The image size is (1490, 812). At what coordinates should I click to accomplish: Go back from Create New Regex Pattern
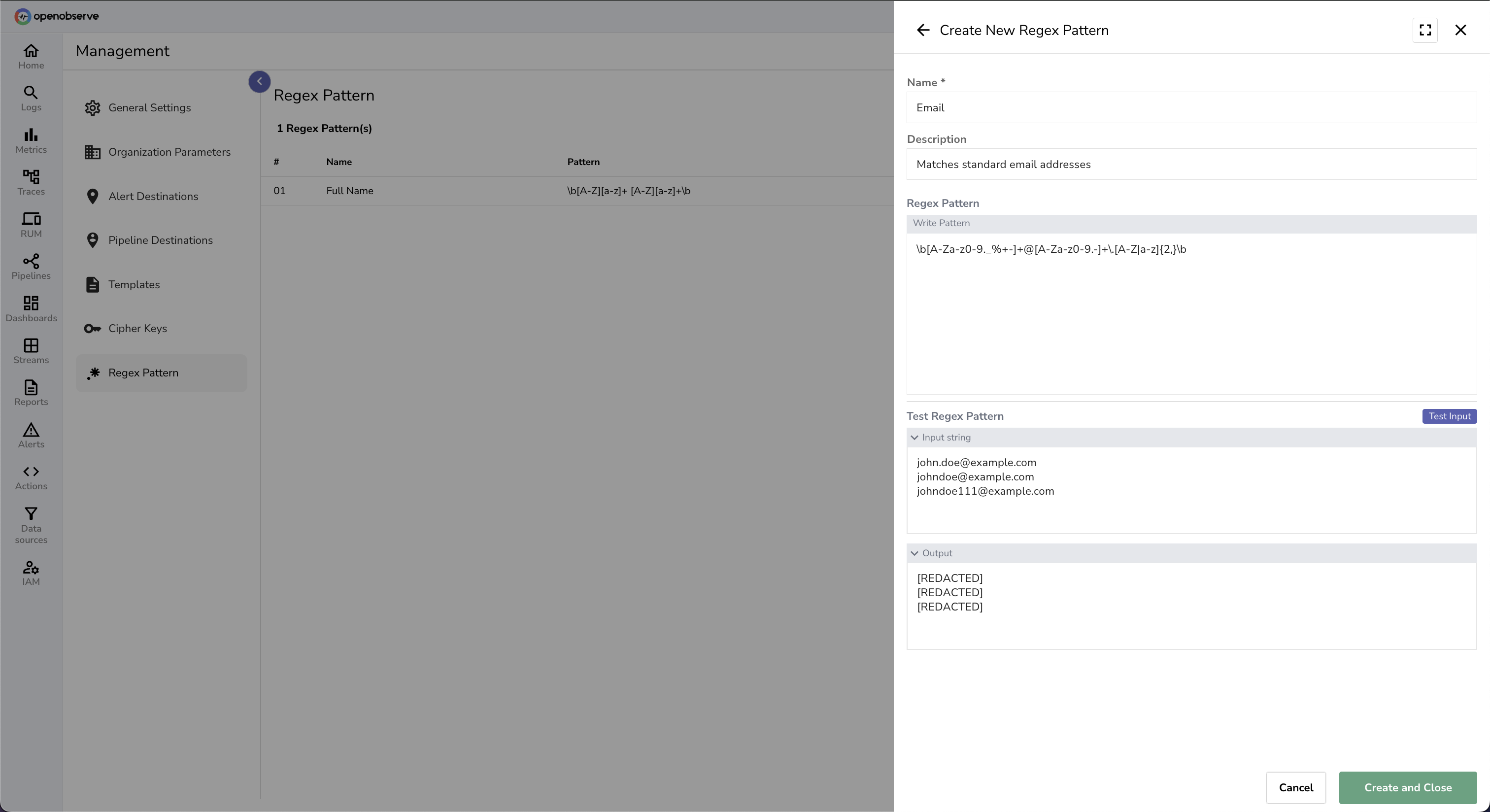click(923, 30)
